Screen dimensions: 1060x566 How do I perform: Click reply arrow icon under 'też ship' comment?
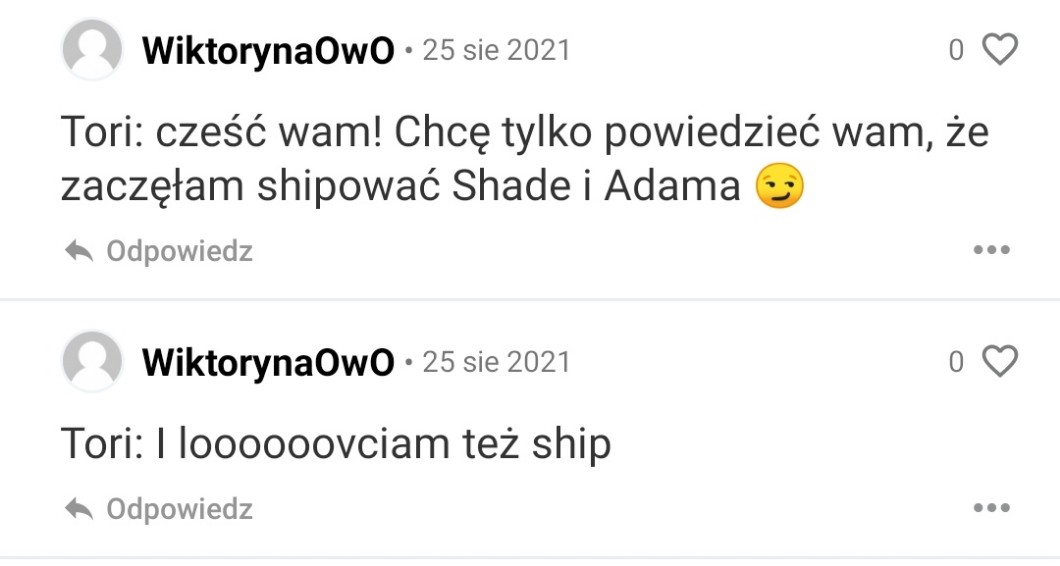coord(78,509)
